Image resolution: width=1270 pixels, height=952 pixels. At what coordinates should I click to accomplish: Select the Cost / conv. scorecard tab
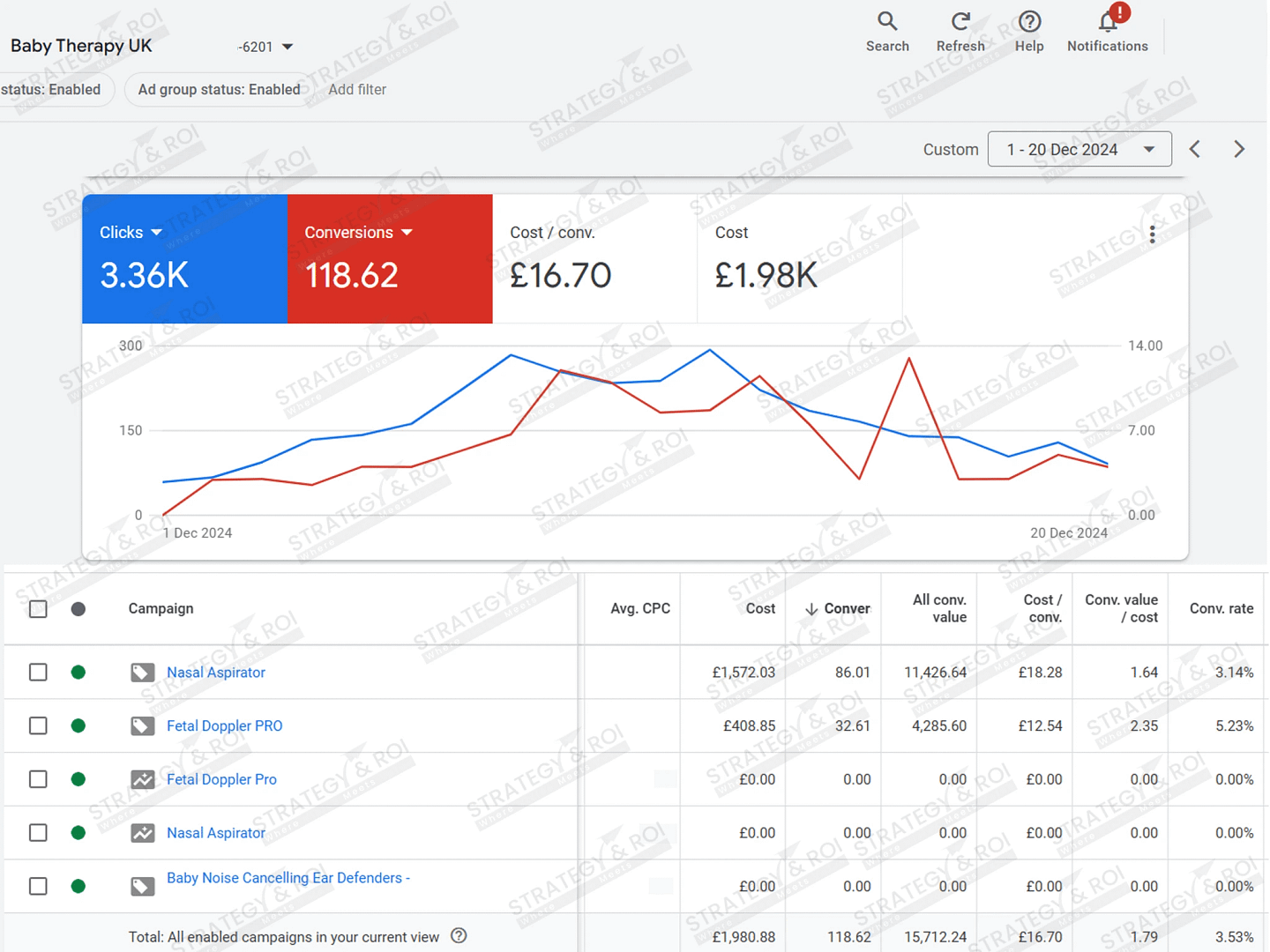(594, 258)
